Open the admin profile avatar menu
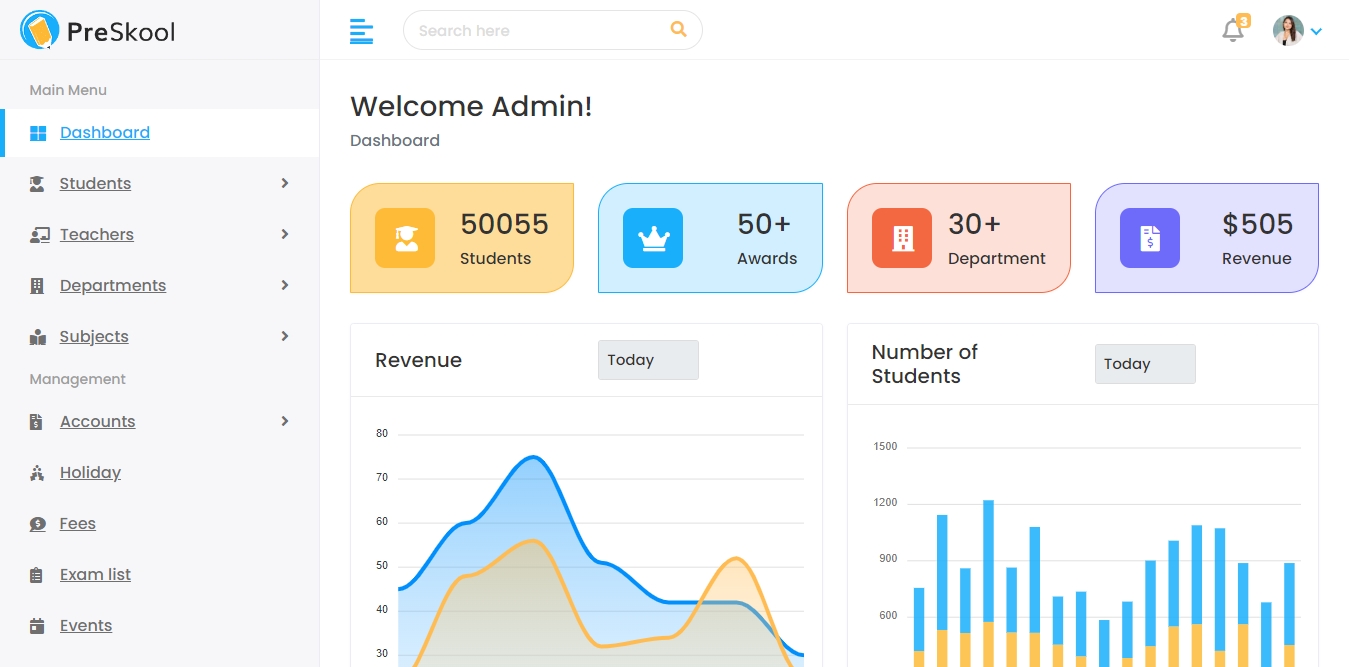 pos(1289,31)
